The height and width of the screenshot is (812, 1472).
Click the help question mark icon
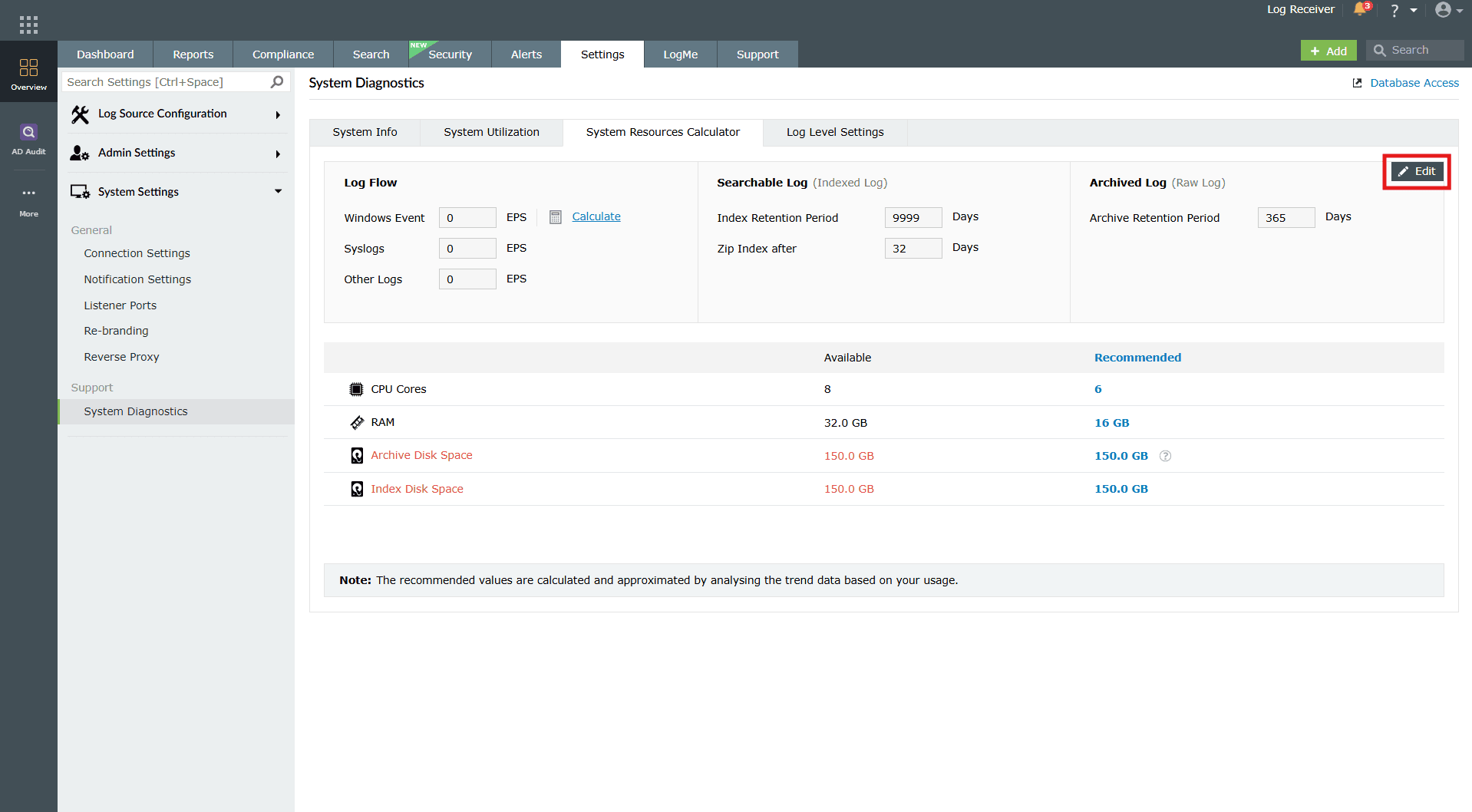click(1394, 10)
